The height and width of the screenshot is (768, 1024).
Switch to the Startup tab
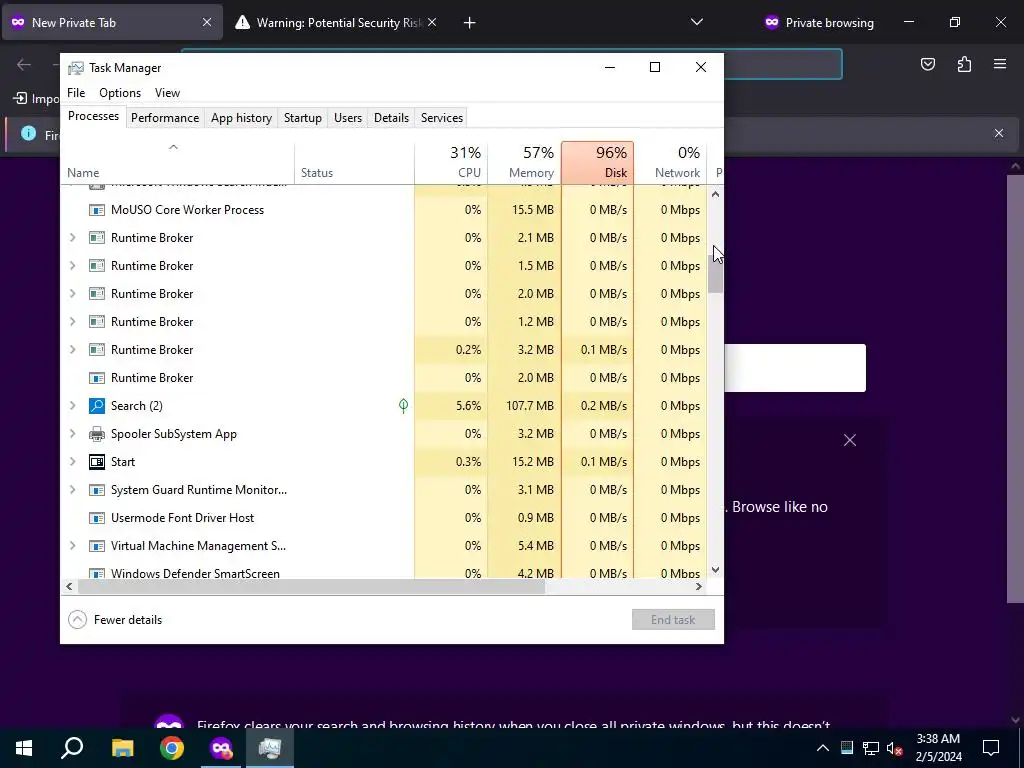click(x=302, y=118)
